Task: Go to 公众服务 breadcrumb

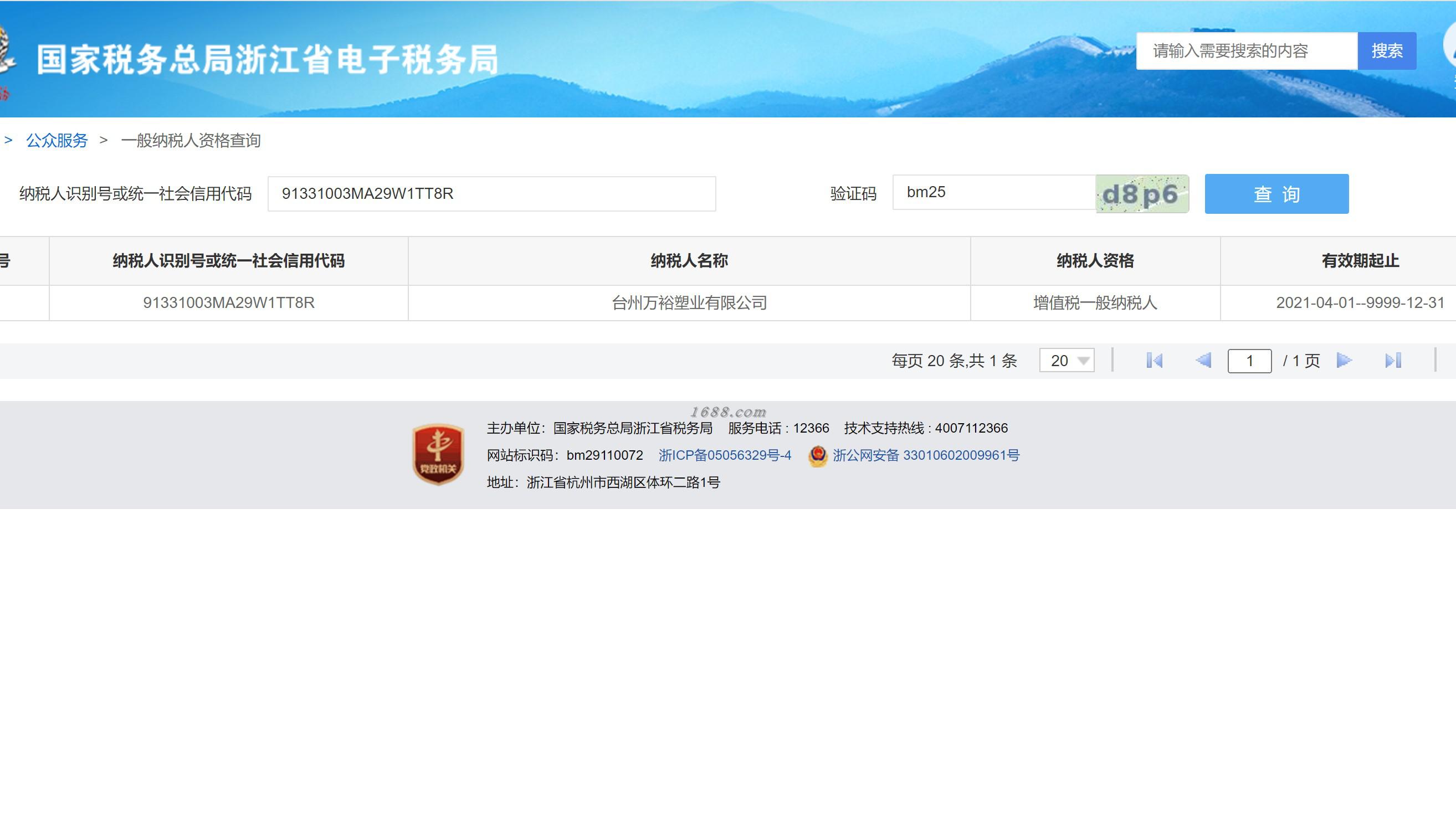Action: tap(57, 141)
